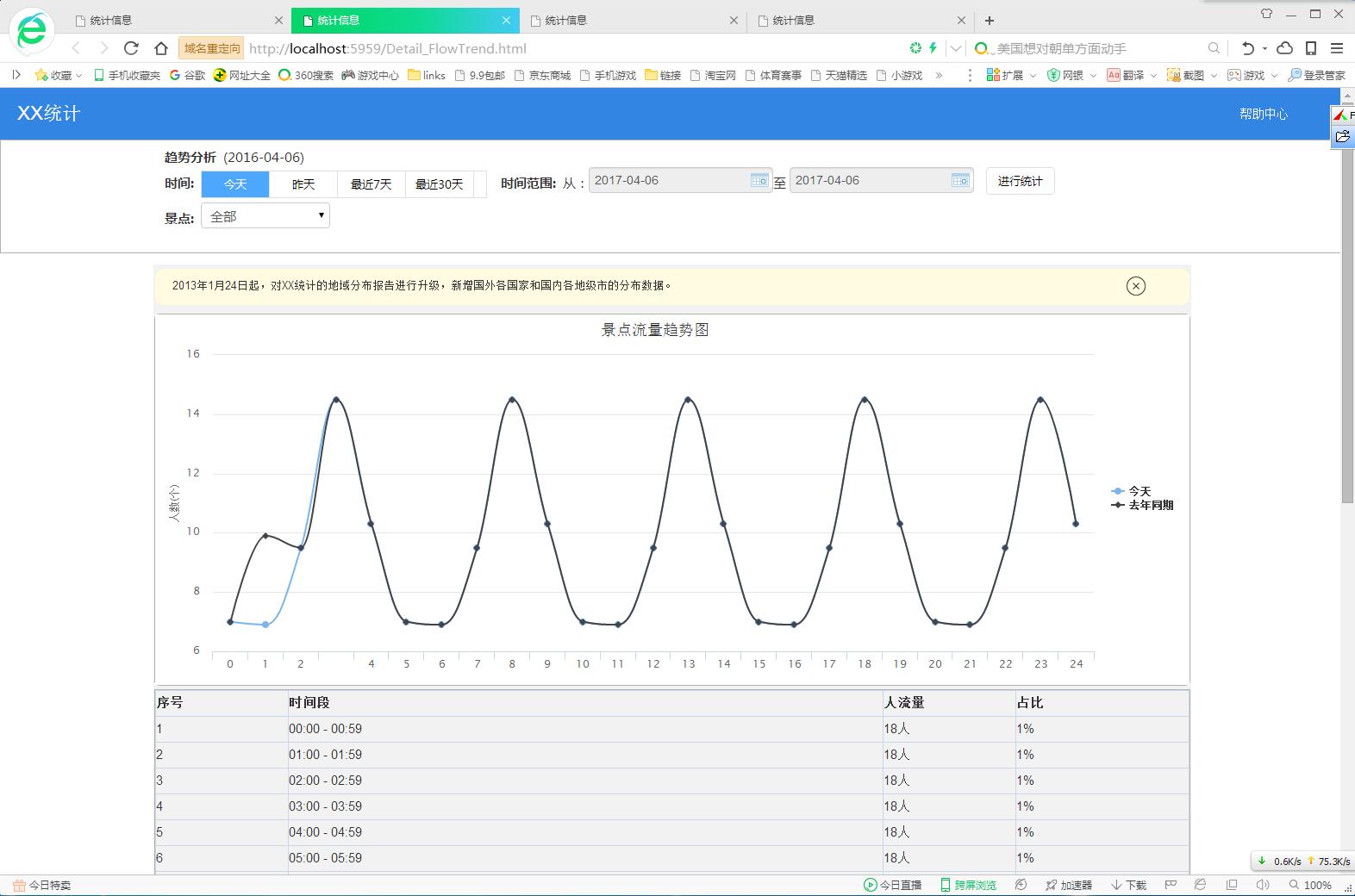Toggle 今天 series in chart legend
Viewport: 1355px width, 896px height.
pos(1132,491)
